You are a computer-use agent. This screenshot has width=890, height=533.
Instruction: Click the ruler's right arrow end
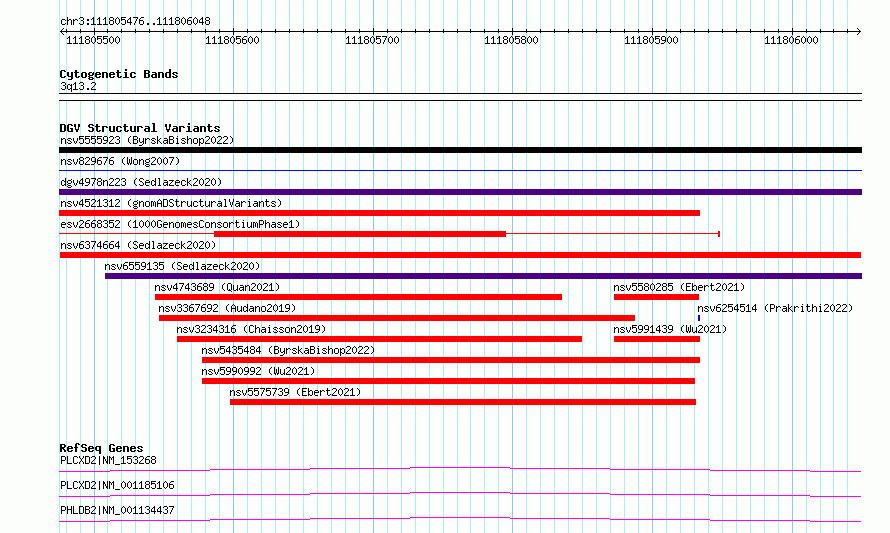coord(859,31)
